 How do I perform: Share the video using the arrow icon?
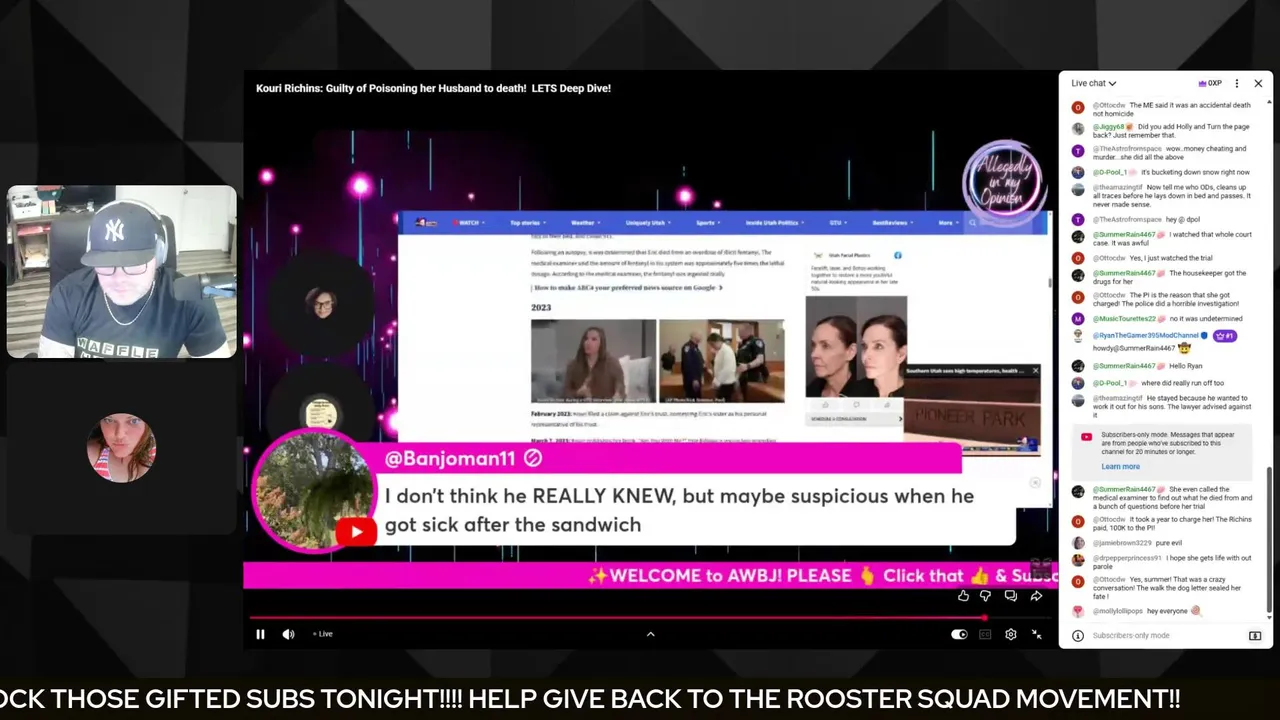(1036, 596)
